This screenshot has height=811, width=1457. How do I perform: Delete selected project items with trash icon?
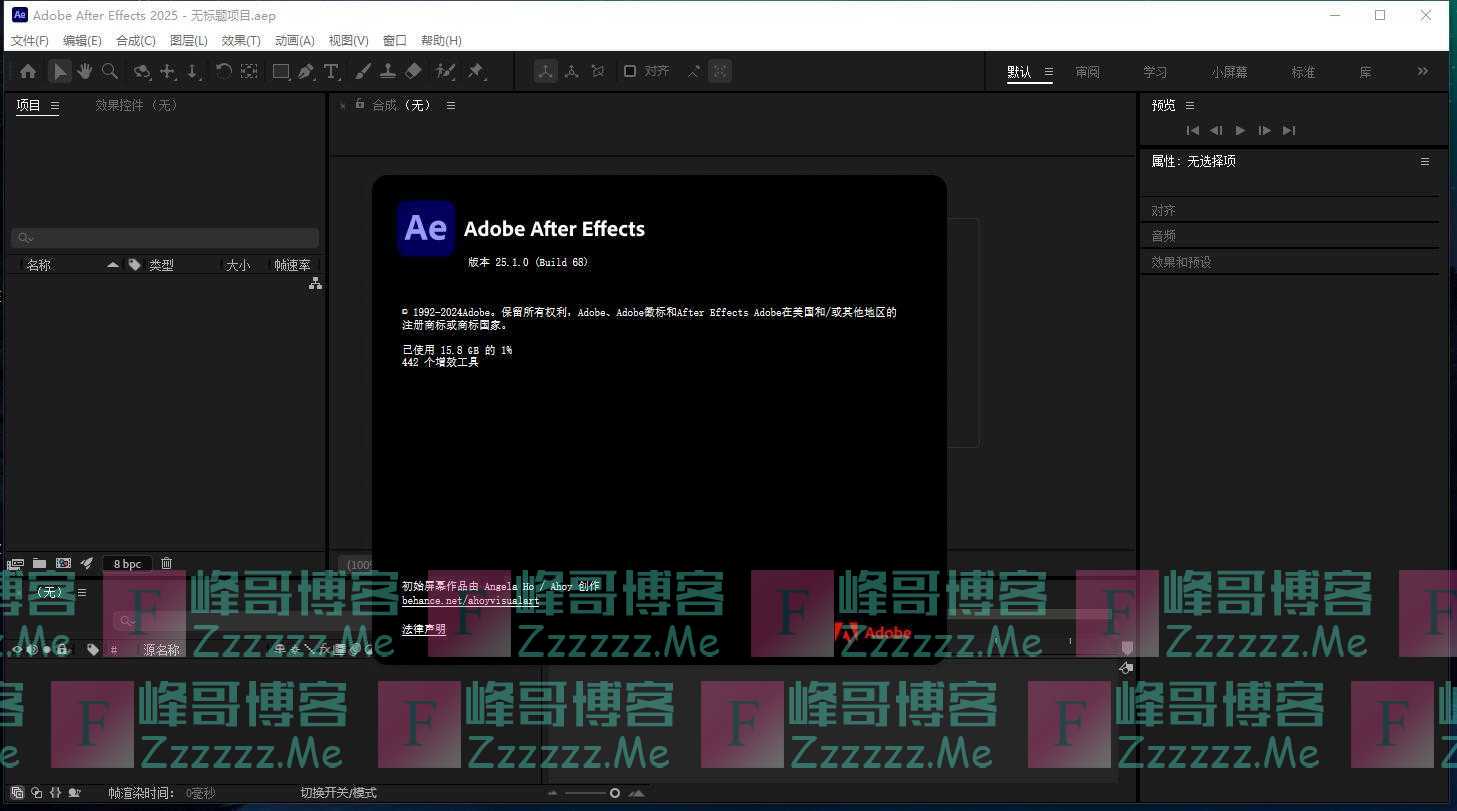pyautogui.click(x=166, y=563)
